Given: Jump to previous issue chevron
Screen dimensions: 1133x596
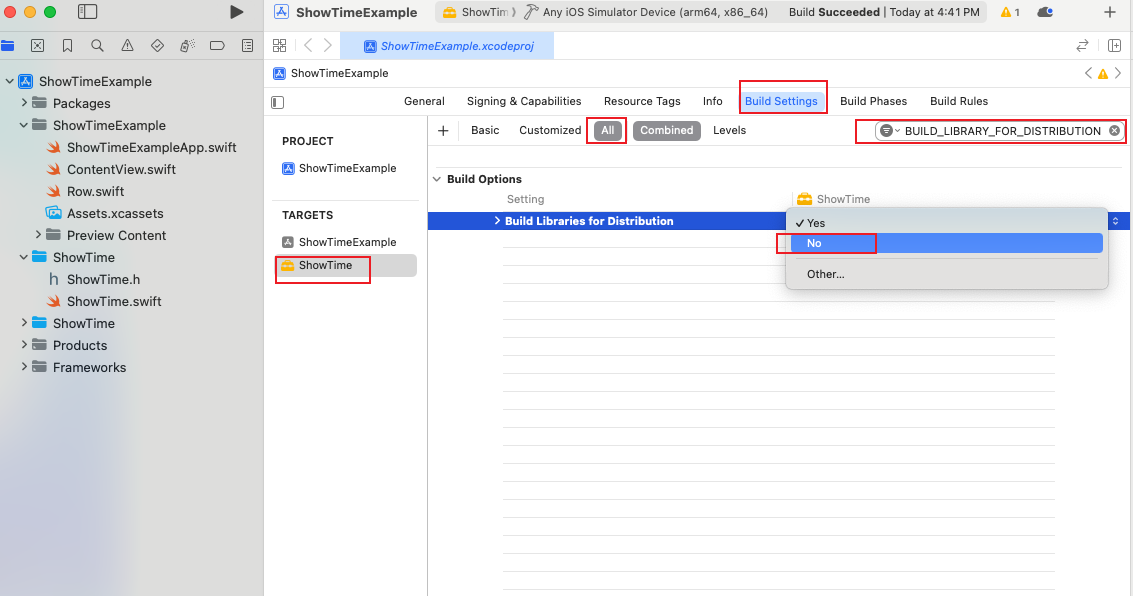Looking at the screenshot, I should pyautogui.click(x=1088, y=73).
